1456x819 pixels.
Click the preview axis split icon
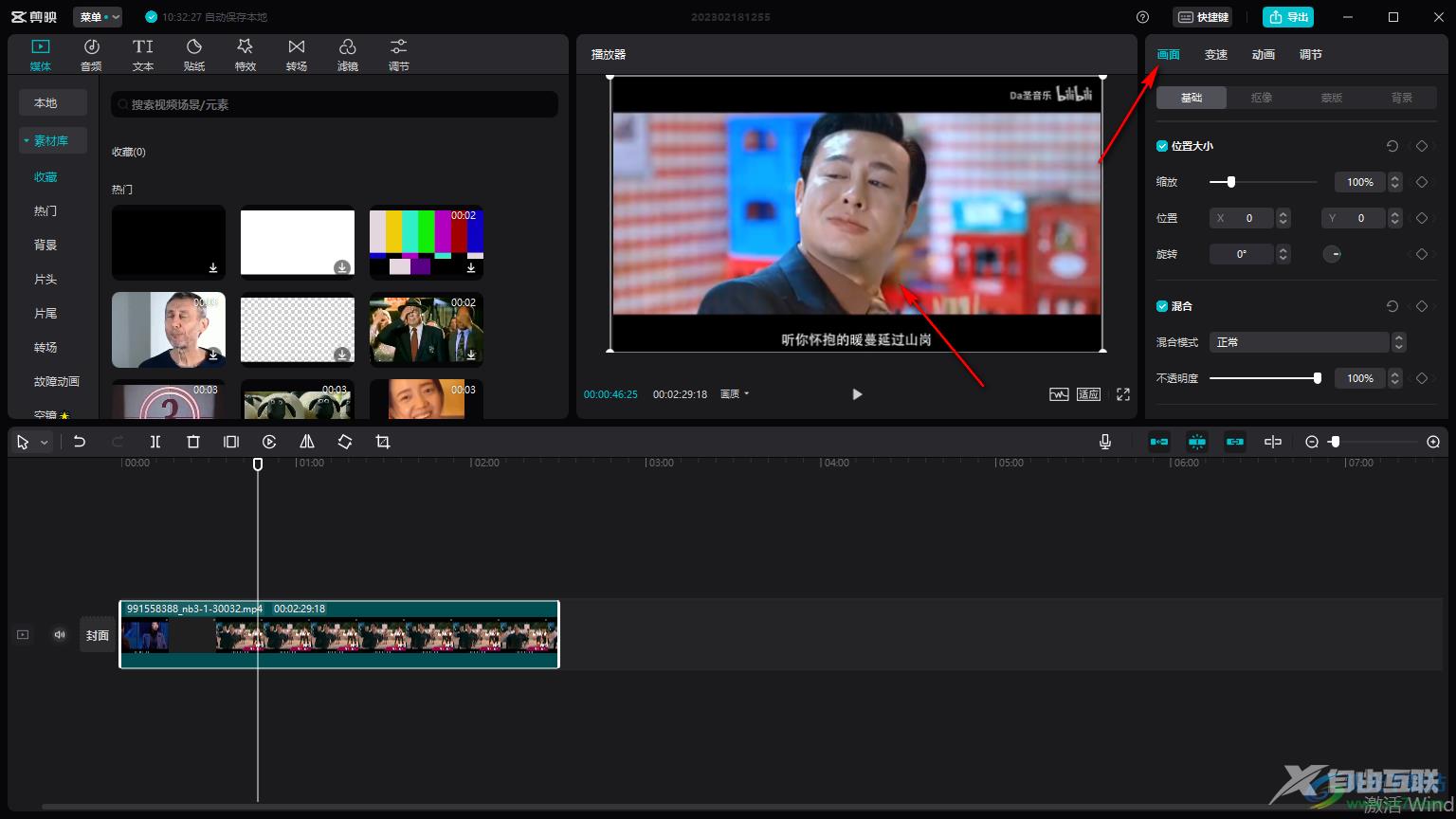[1273, 442]
